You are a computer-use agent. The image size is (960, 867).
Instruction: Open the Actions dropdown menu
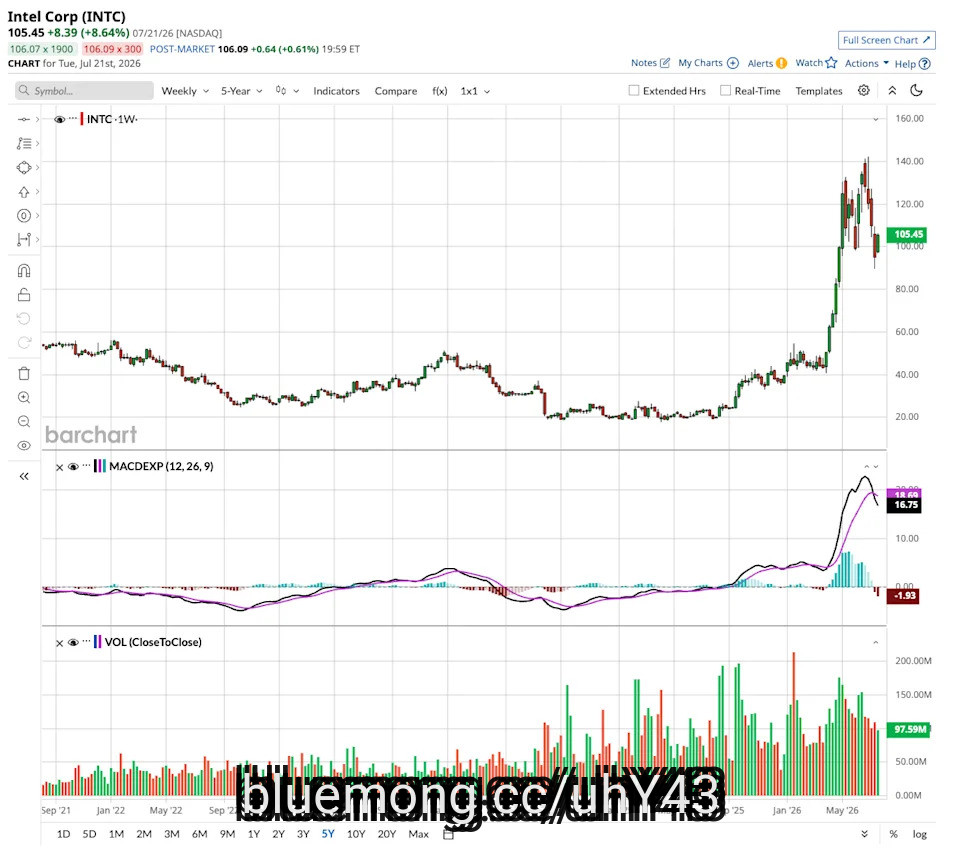[866, 63]
